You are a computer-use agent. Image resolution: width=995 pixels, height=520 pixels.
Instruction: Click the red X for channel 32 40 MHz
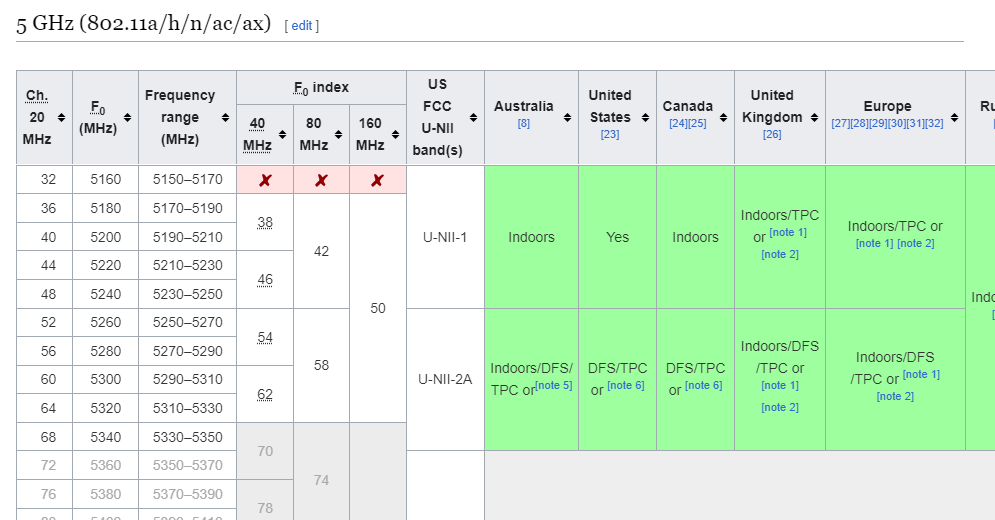[265, 180]
